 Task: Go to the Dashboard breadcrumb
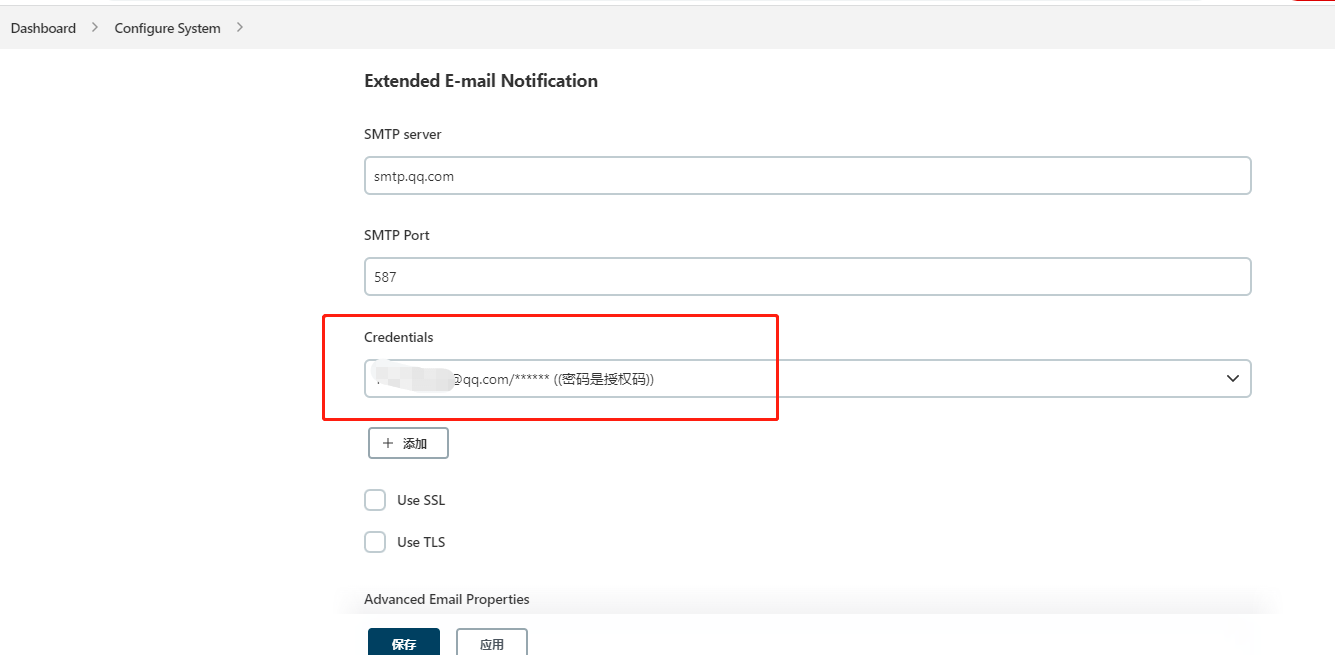coord(43,28)
